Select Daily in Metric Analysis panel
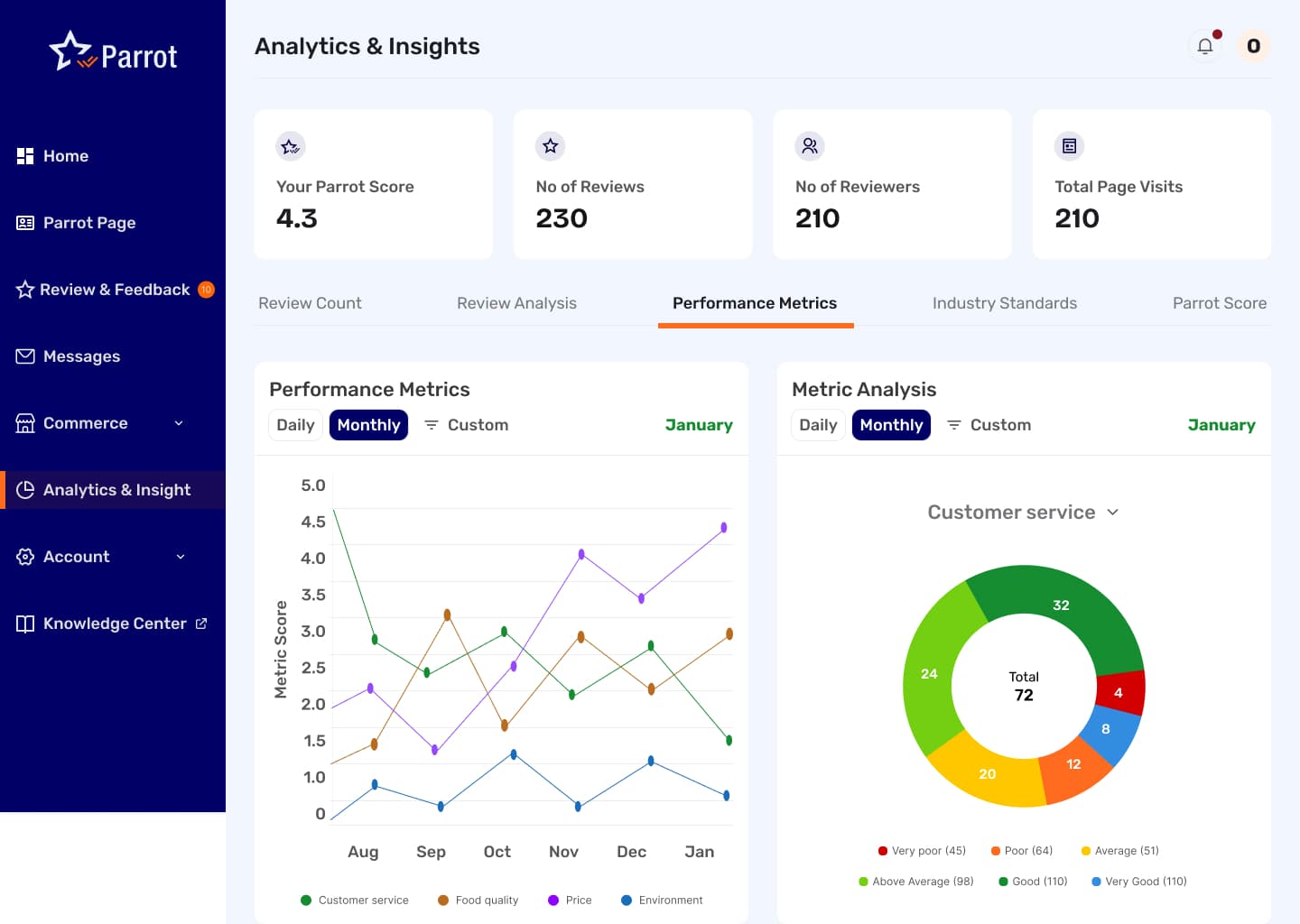This screenshot has height=924, width=1300. point(818,425)
